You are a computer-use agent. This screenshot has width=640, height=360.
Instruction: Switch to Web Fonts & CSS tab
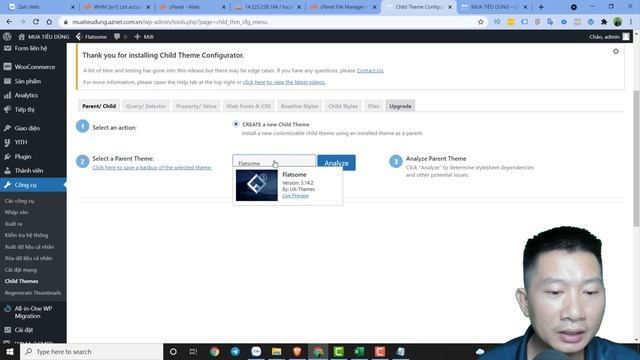248,106
